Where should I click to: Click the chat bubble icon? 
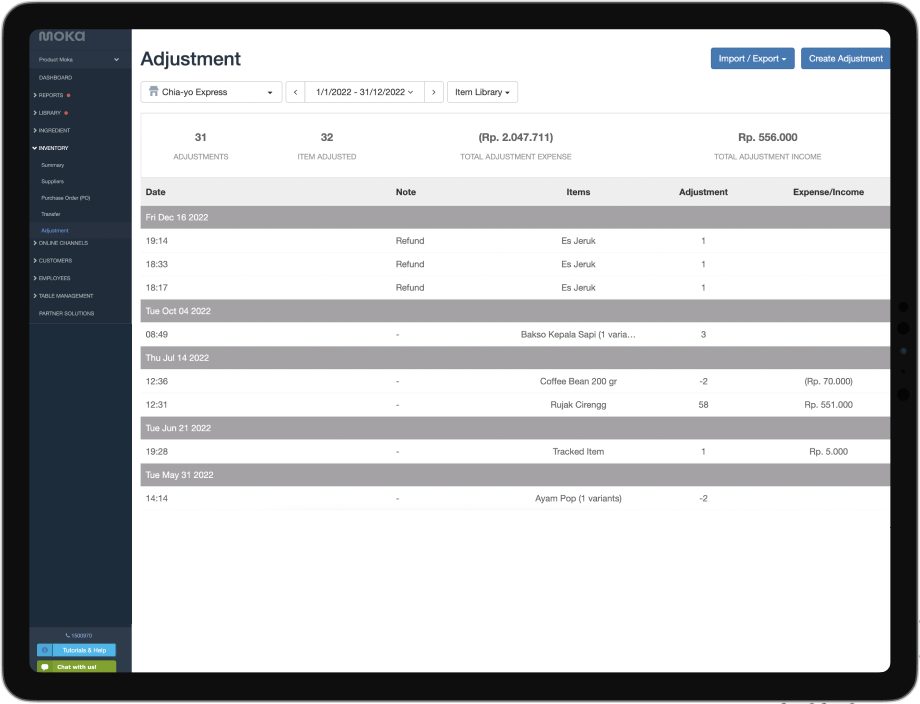tap(45, 667)
